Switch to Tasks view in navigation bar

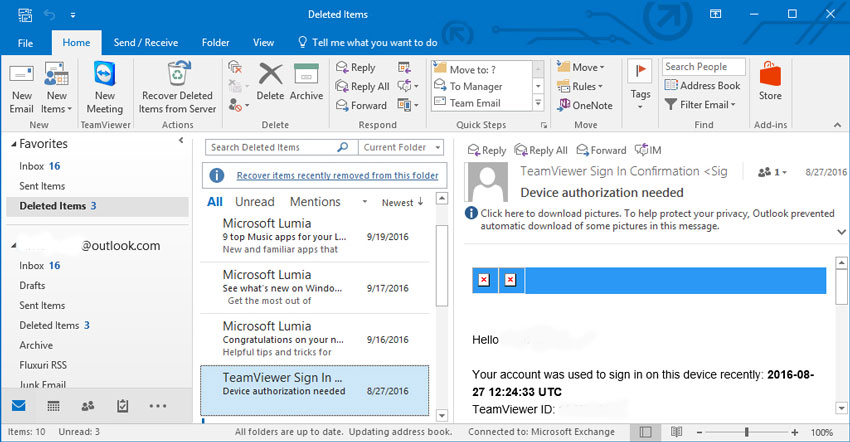click(123, 406)
